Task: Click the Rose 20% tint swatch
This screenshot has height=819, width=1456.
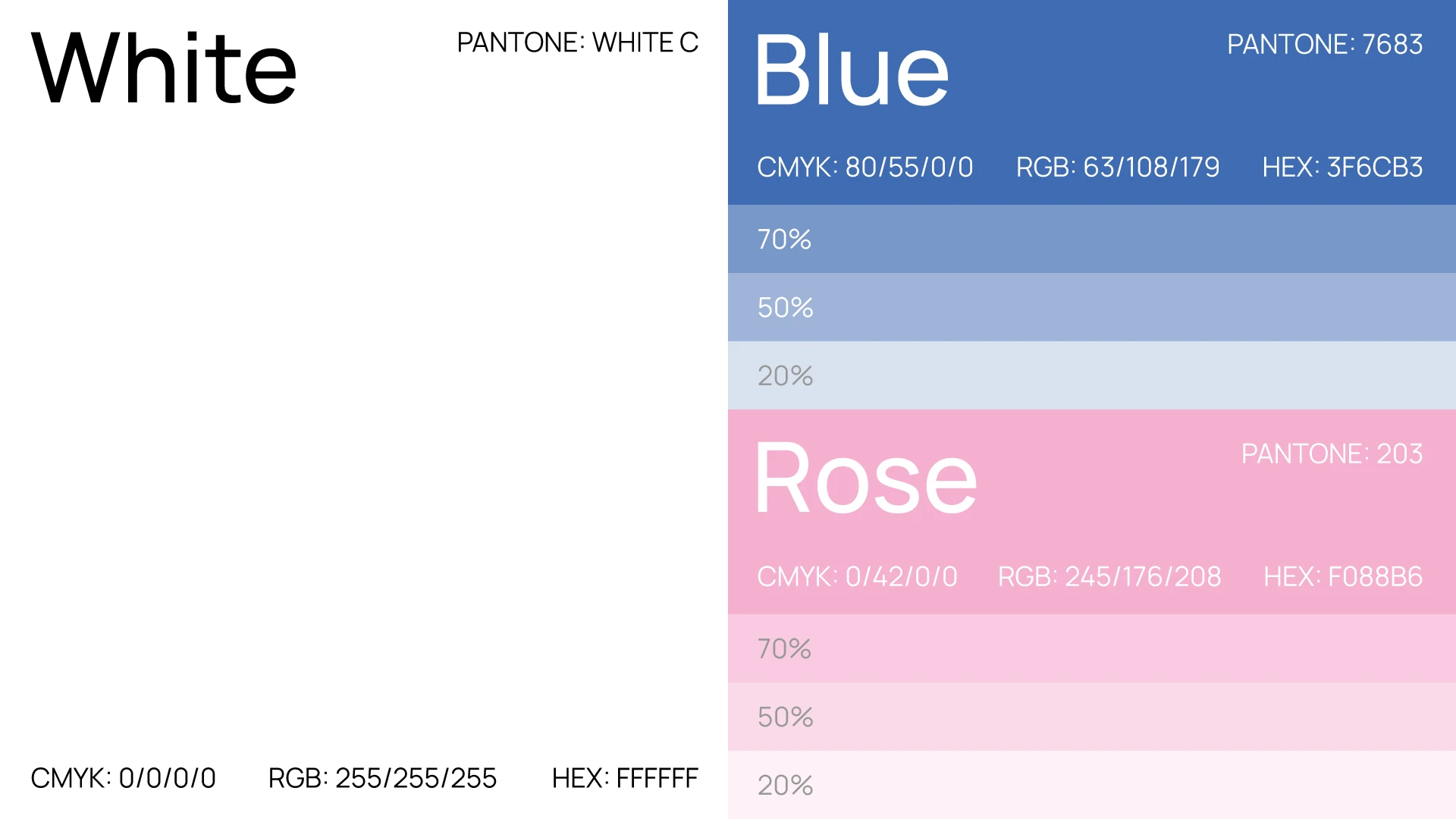Action: click(1092, 785)
